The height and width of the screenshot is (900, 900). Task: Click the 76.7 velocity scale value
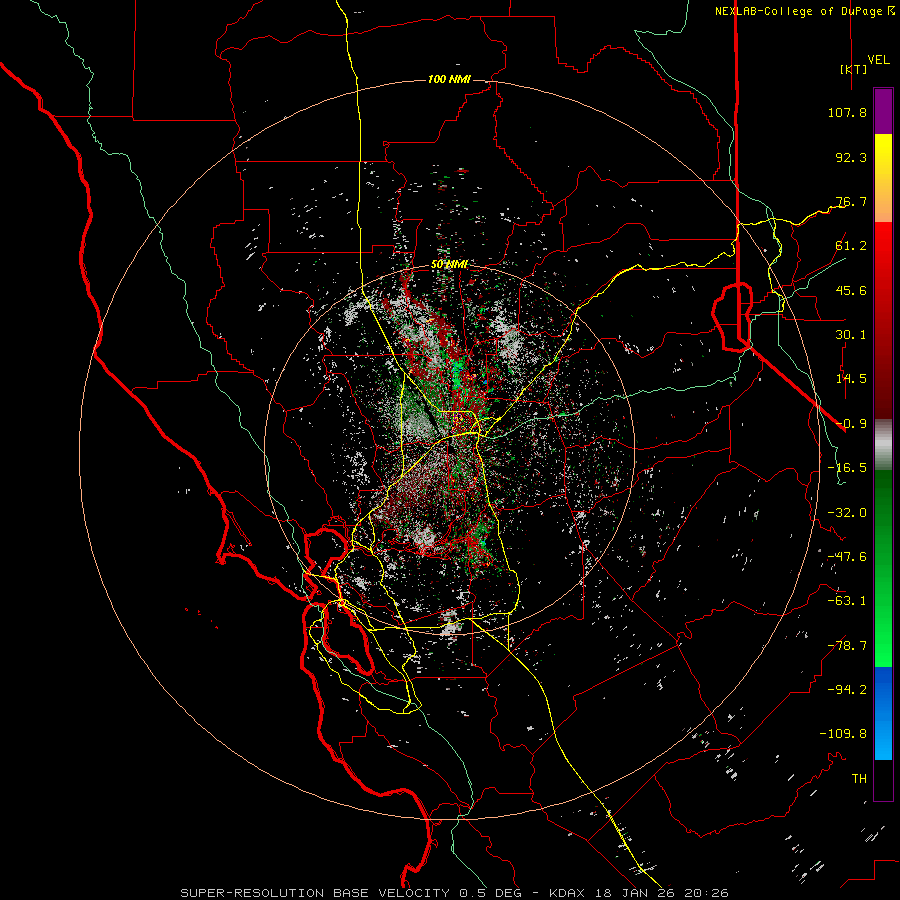click(851, 201)
